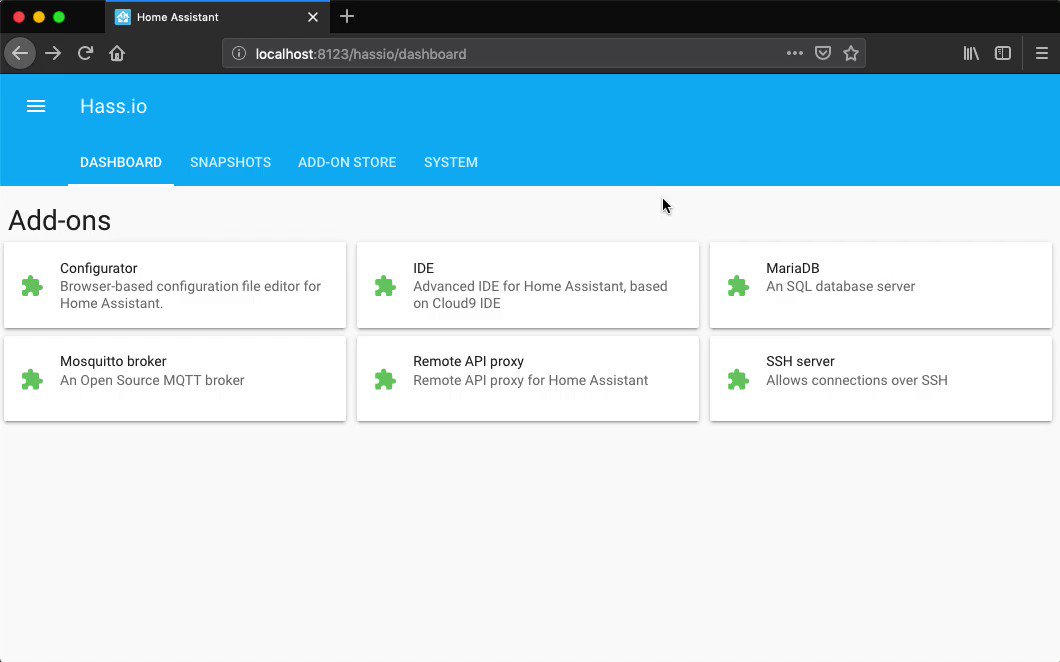Go back with the browser back arrow
The width and height of the screenshot is (1060, 662).
tap(20, 53)
